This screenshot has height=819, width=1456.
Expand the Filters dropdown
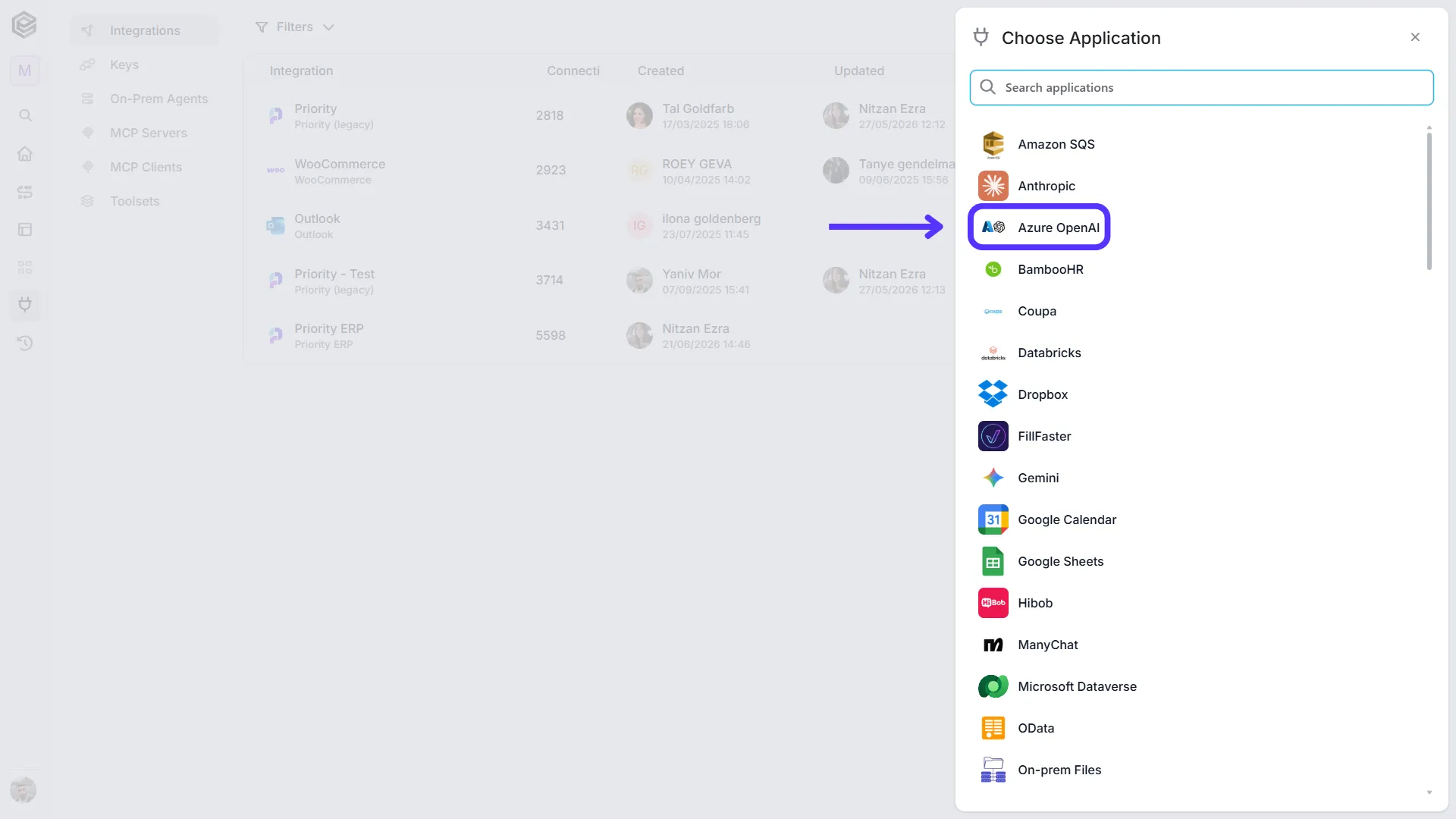pyautogui.click(x=294, y=27)
